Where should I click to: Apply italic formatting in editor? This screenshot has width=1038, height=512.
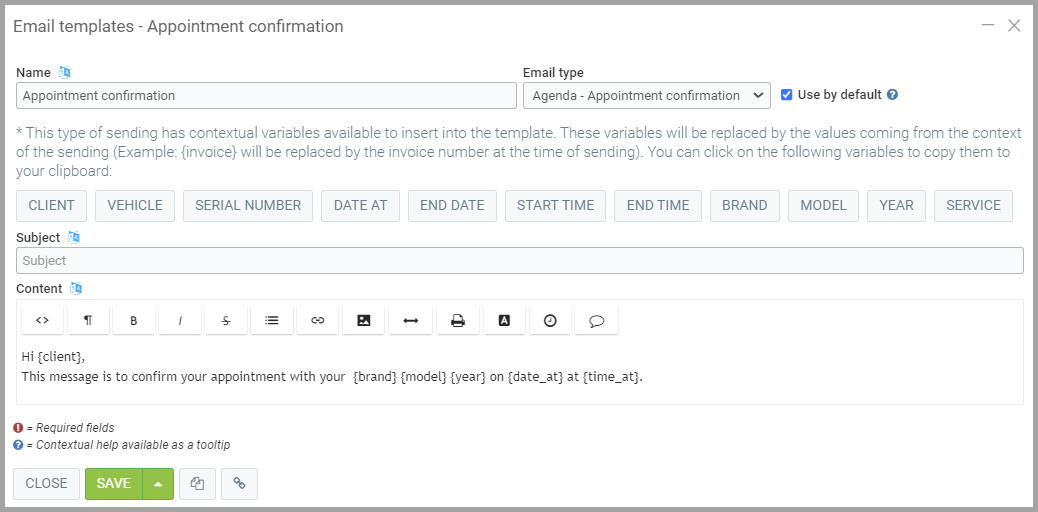pyautogui.click(x=180, y=320)
